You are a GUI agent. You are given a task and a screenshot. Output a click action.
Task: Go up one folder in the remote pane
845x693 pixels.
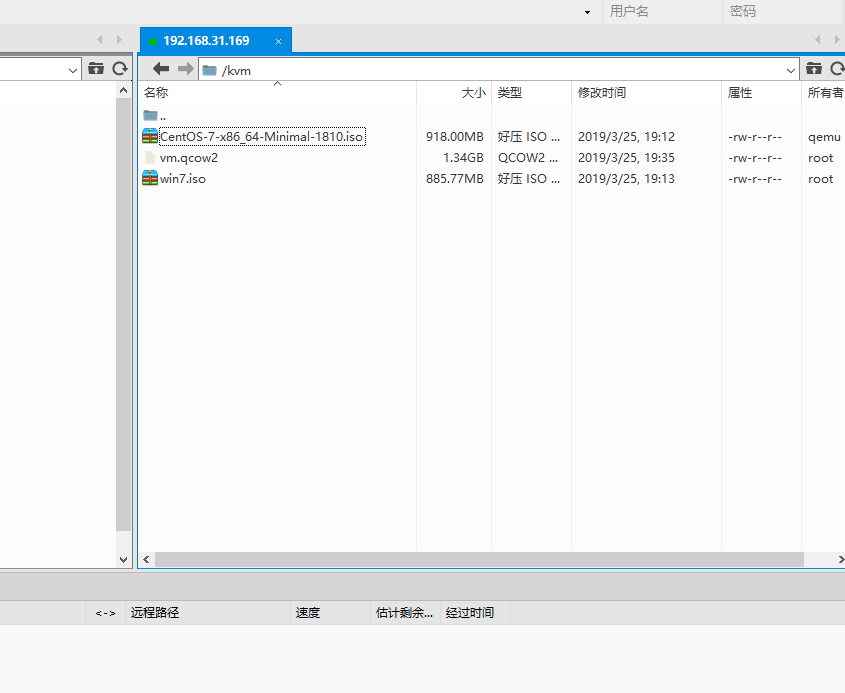point(814,68)
